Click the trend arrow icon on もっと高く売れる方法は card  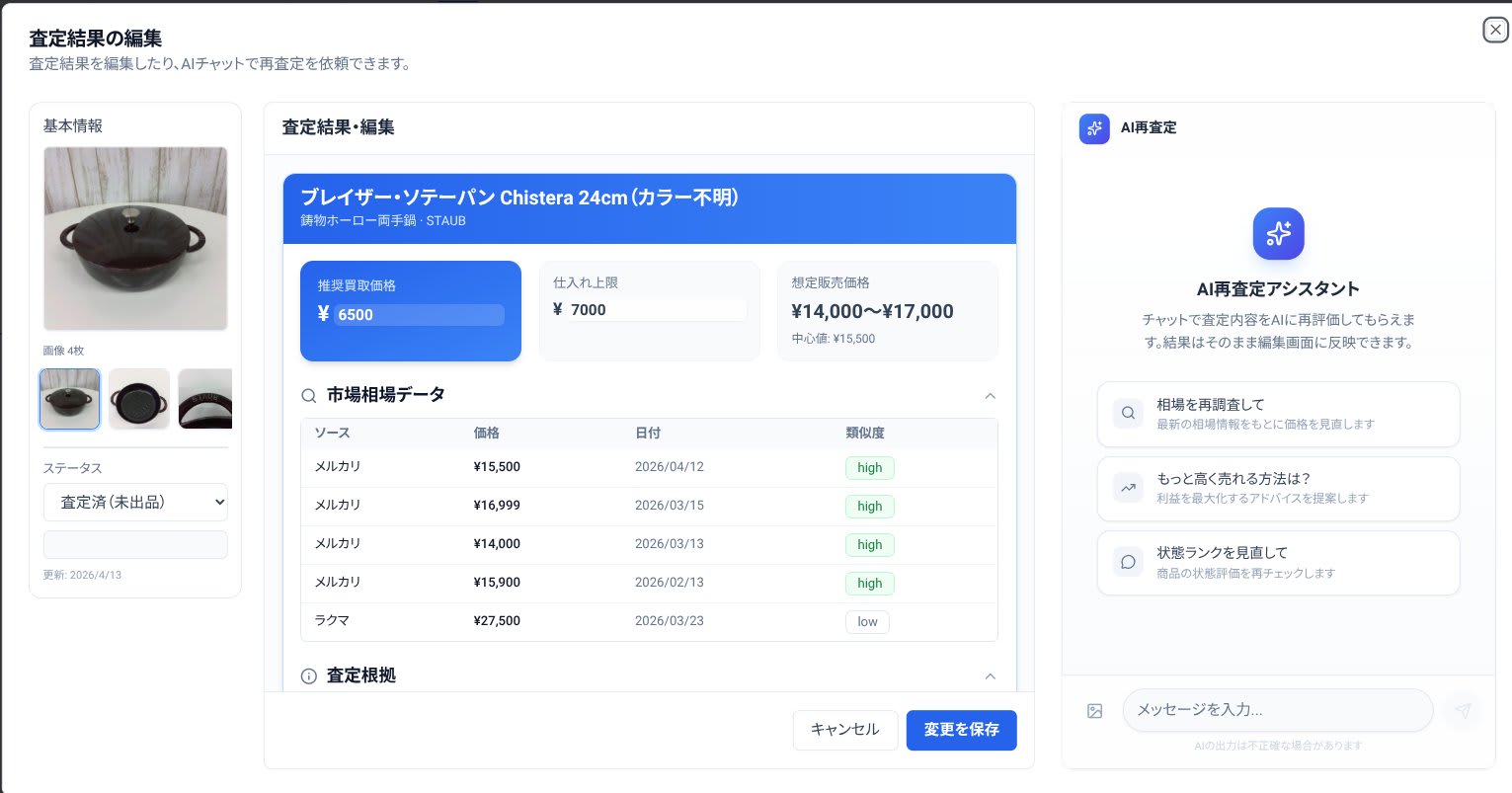coord(1128,487)
